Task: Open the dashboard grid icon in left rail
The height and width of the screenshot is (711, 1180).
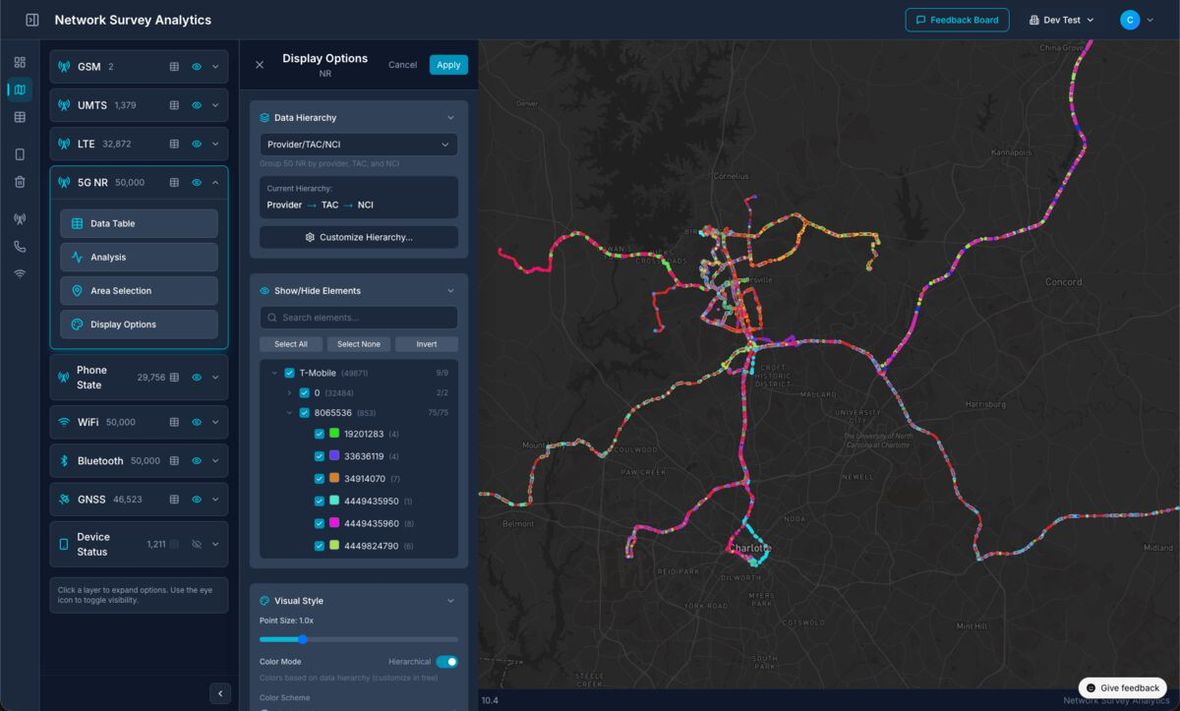Action: tap(20, 62)
